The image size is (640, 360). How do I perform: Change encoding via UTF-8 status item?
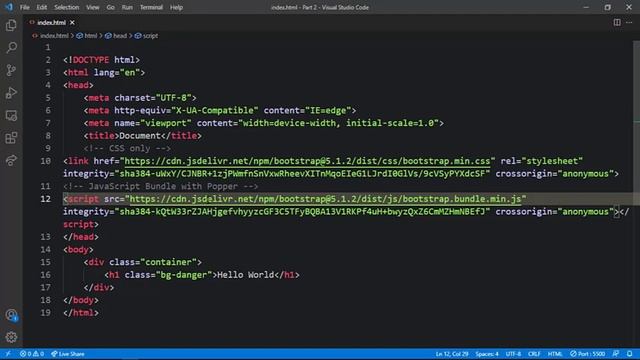(x=513, y=354)
